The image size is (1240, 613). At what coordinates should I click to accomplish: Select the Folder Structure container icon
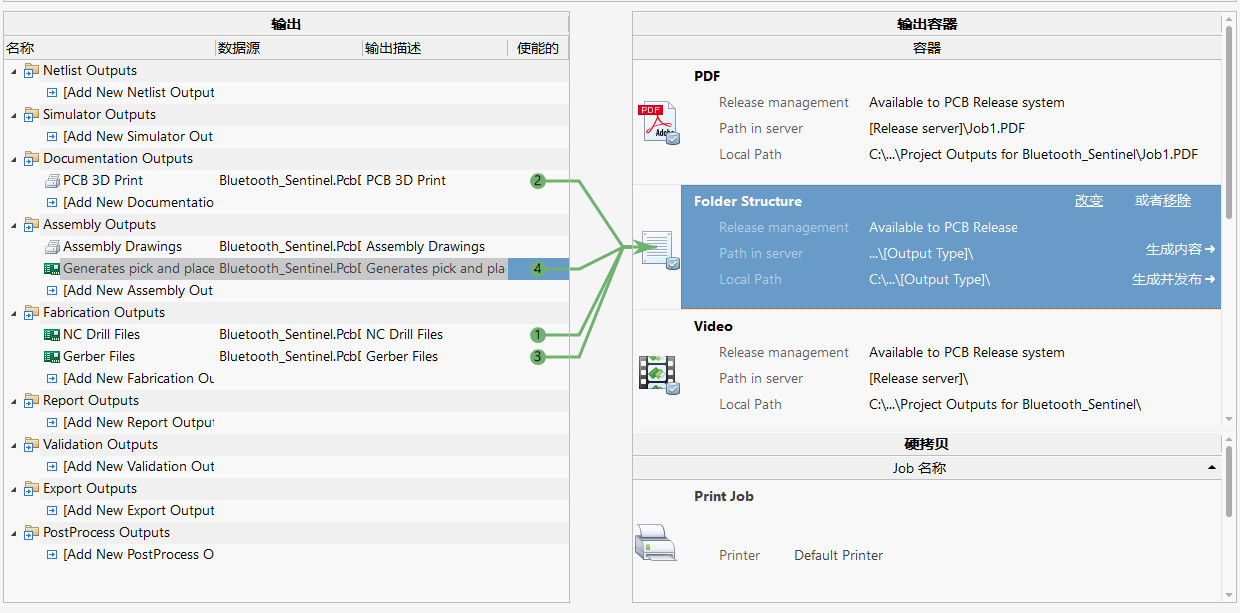point(659,249)
